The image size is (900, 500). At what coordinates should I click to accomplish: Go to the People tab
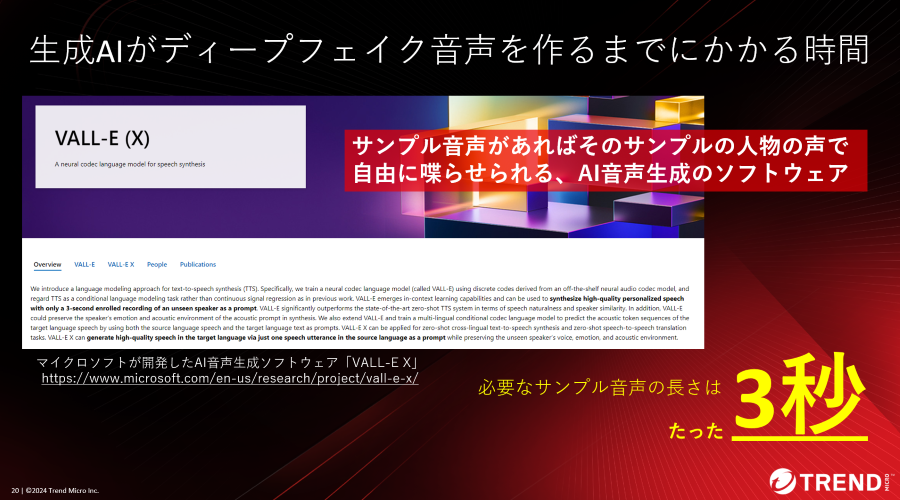[157, 265]
